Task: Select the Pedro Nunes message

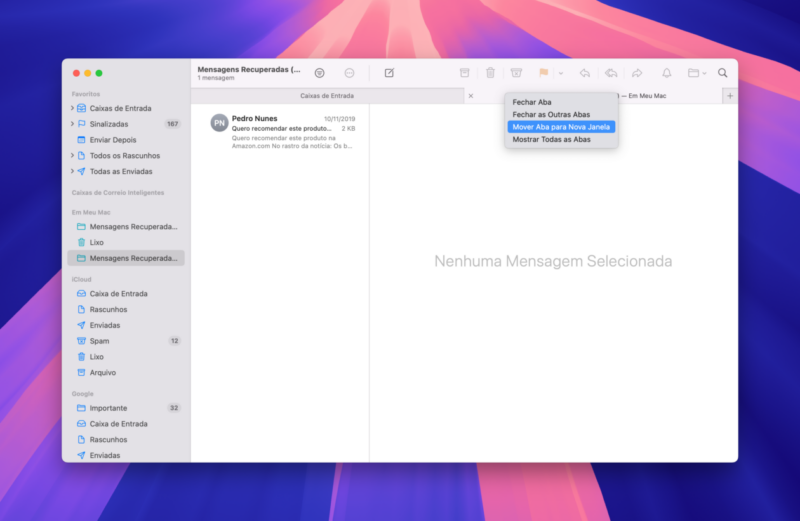Action: (x=280, y=132)
